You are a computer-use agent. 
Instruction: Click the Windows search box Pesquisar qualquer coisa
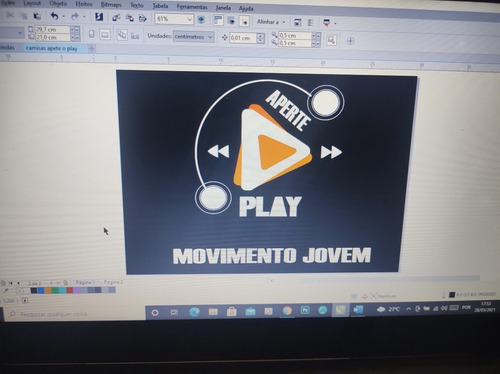pos(75,314)
